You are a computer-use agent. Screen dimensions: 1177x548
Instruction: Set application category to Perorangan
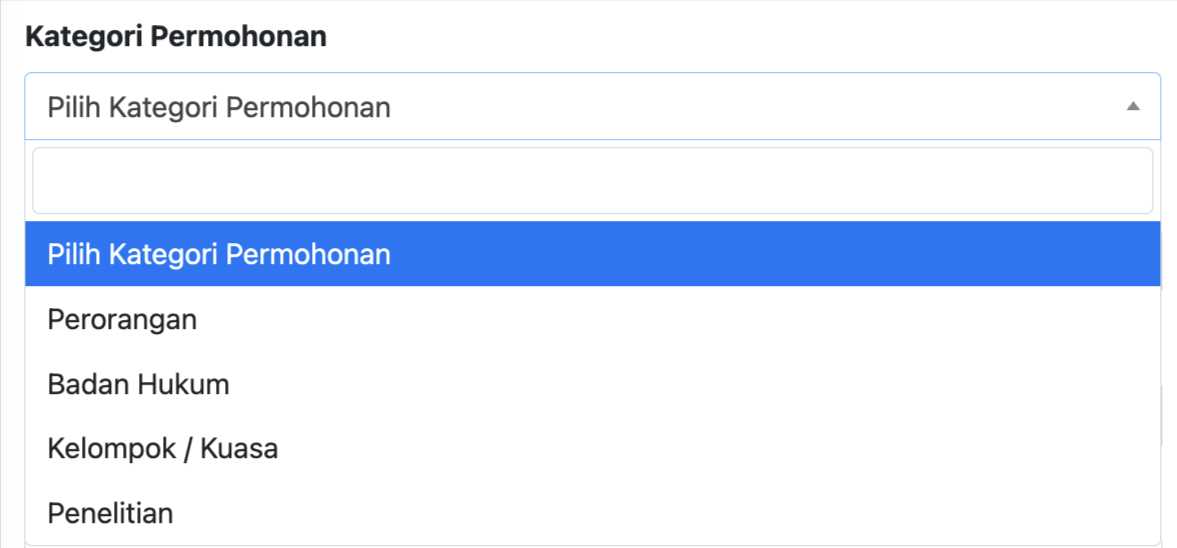[122, 319]
